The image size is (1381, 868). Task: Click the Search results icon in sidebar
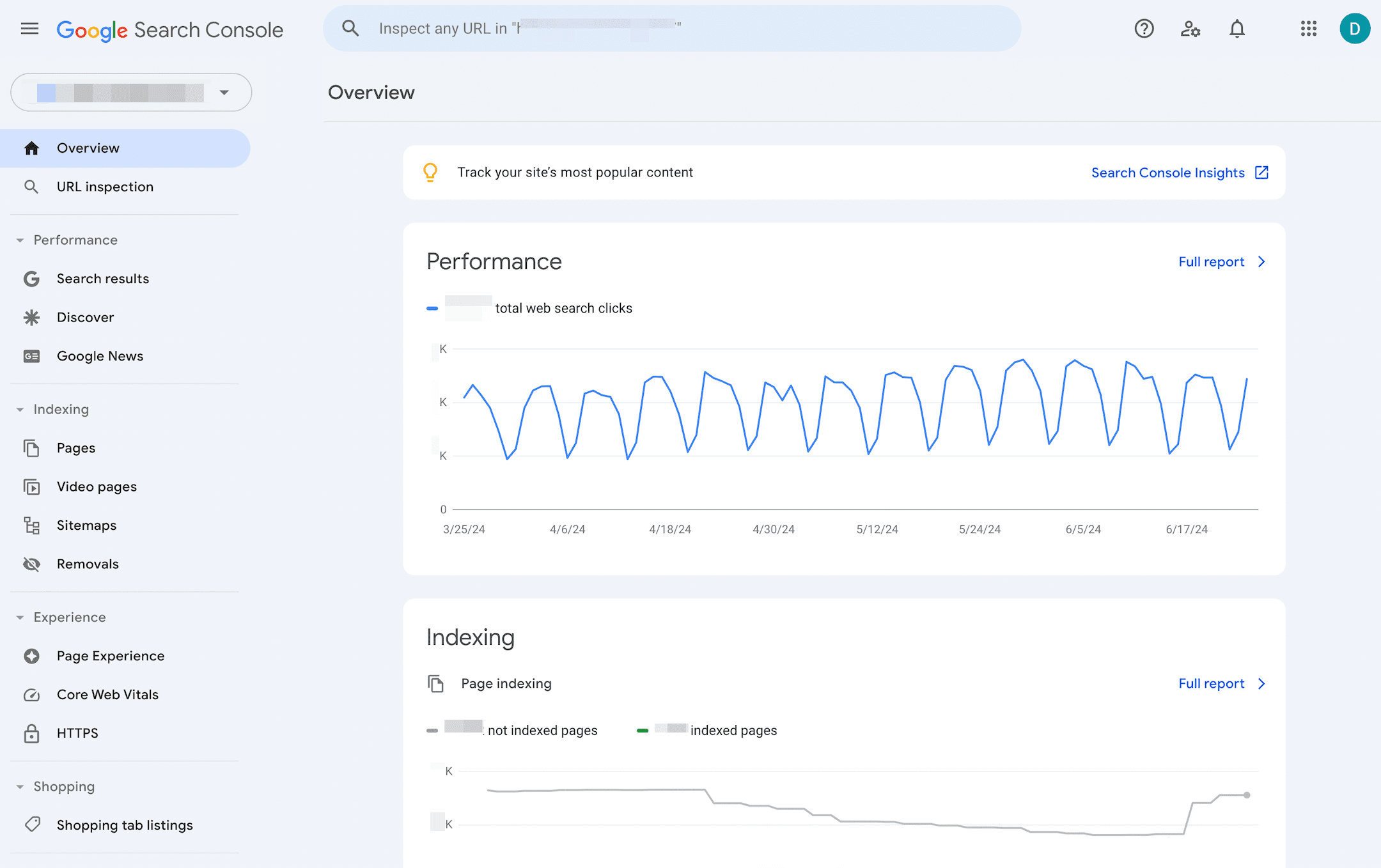pos(31,278)
